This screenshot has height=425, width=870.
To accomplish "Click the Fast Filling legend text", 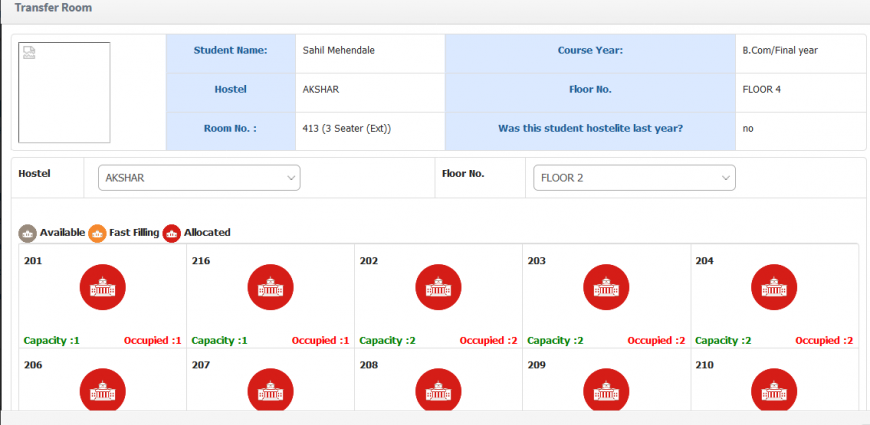I will (x=134, y=232).
